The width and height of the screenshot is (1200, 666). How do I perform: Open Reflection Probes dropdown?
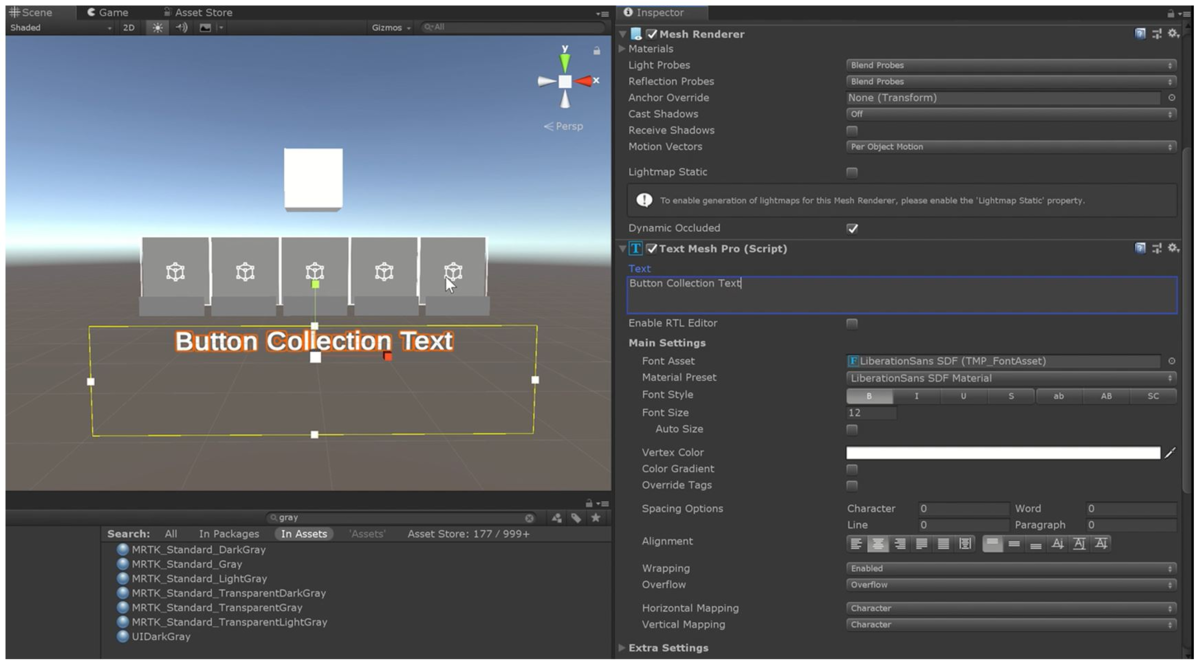[1011, 81]
